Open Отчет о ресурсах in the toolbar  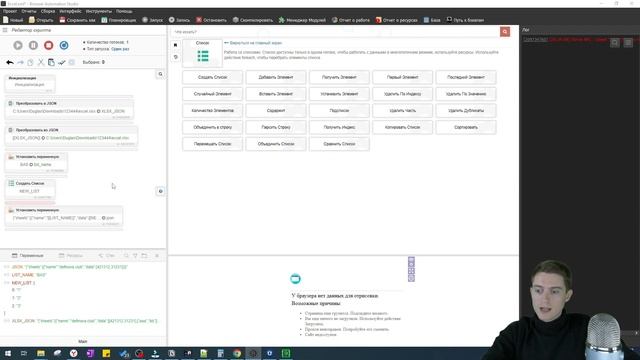[396, 20]
